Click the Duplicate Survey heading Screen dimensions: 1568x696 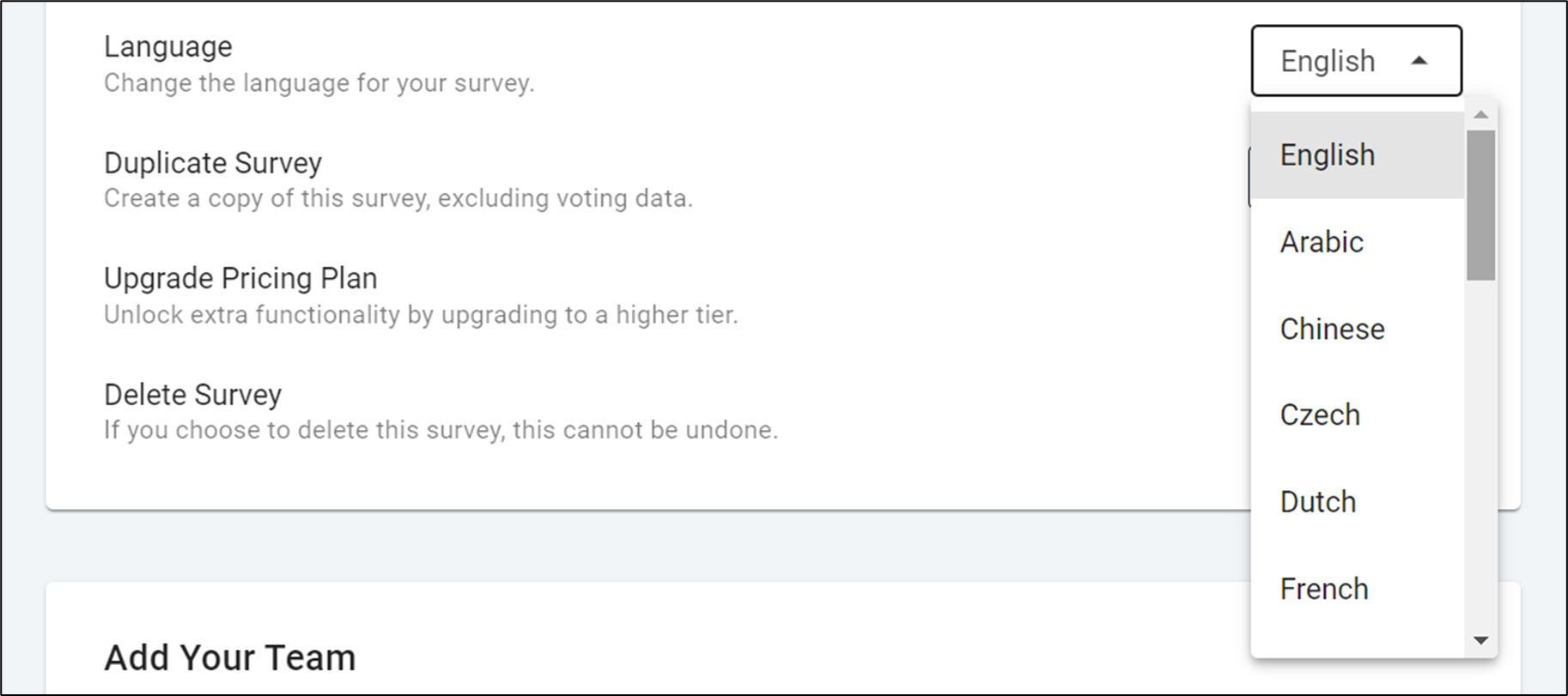tap(212, 162)
